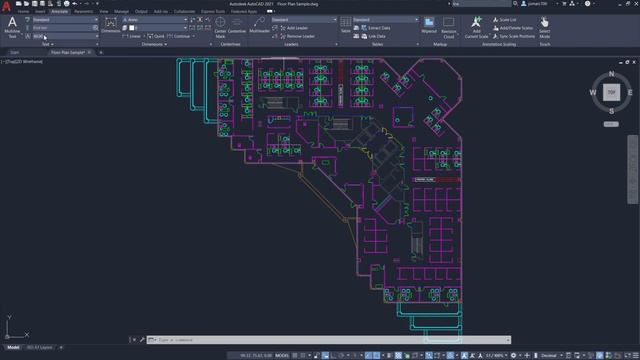Image resolution: width=640 pixels, height=360 pixels.
Task: Insert a Center Mark
Action: 220,27
